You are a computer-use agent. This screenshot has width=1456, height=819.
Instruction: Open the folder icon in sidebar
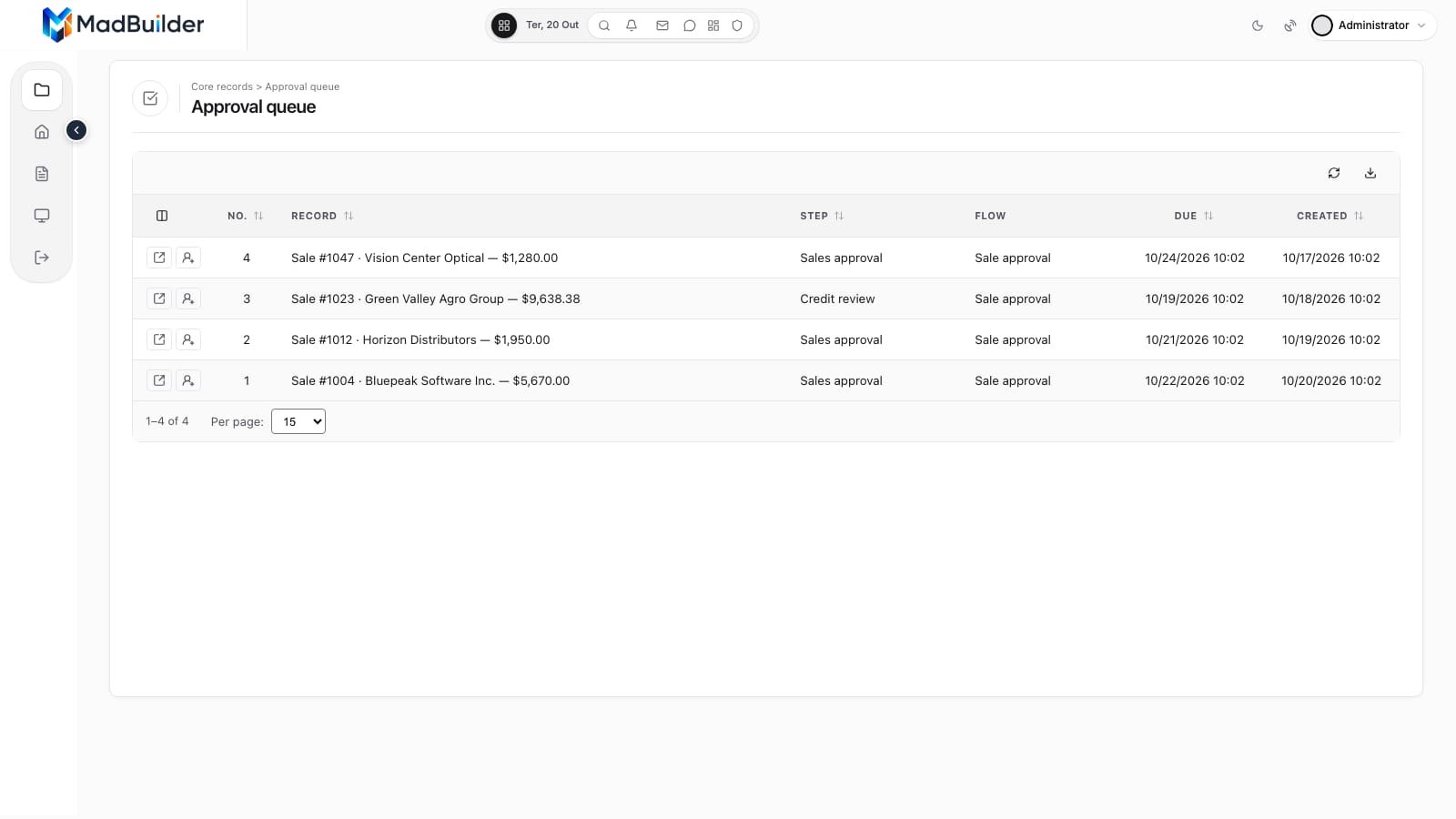(42, 90)
